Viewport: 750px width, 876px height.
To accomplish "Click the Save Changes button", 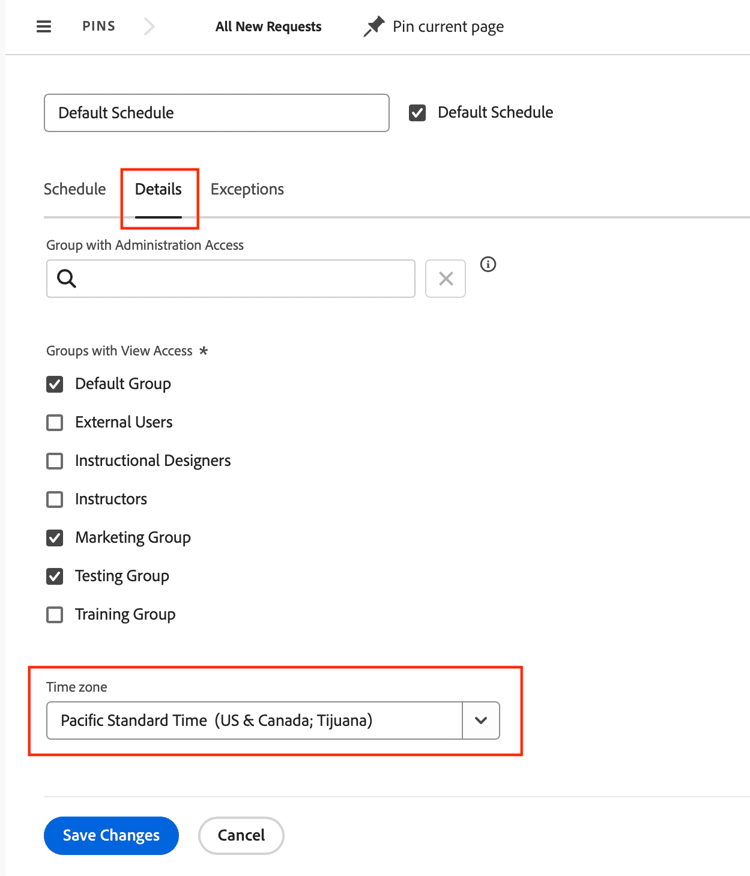I will [x=111, y=835].
